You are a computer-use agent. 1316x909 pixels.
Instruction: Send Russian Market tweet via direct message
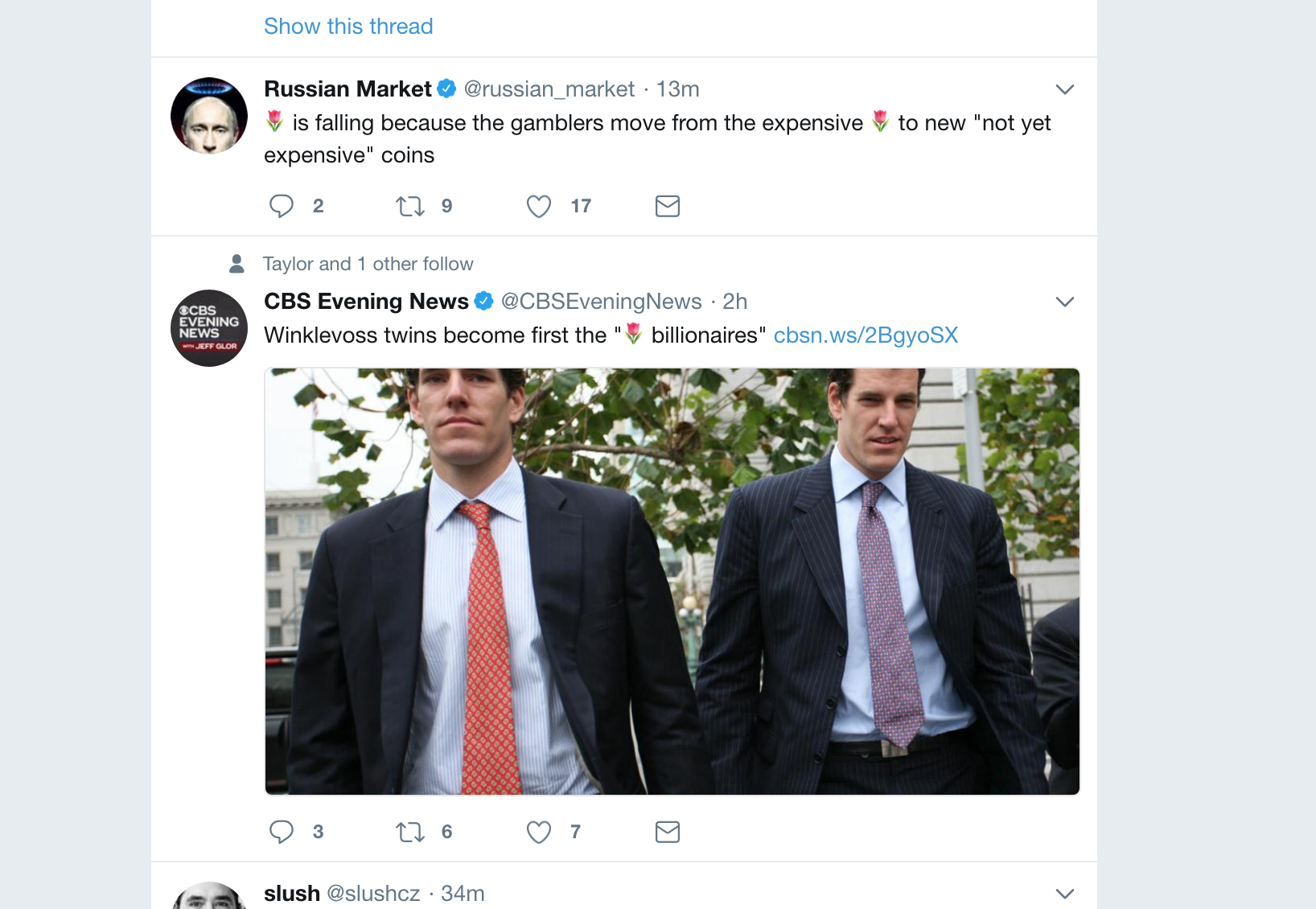point(668,206)
